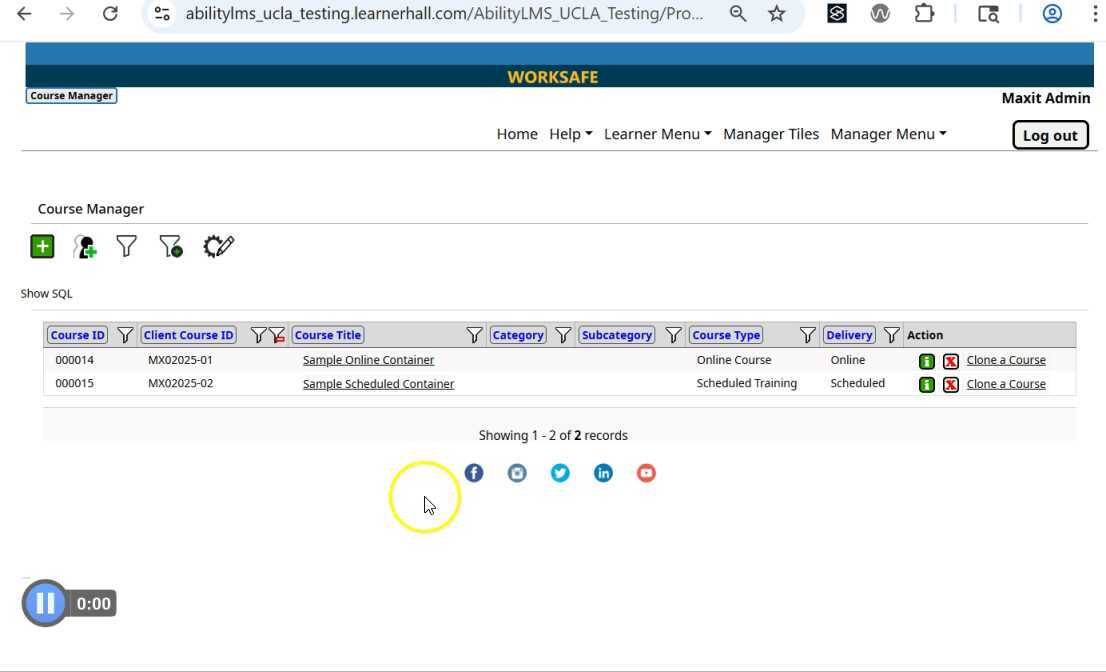This screenshot has height=672, width=1106.
Task: Click the funnel with green dot icon
Action: point(171,246)
